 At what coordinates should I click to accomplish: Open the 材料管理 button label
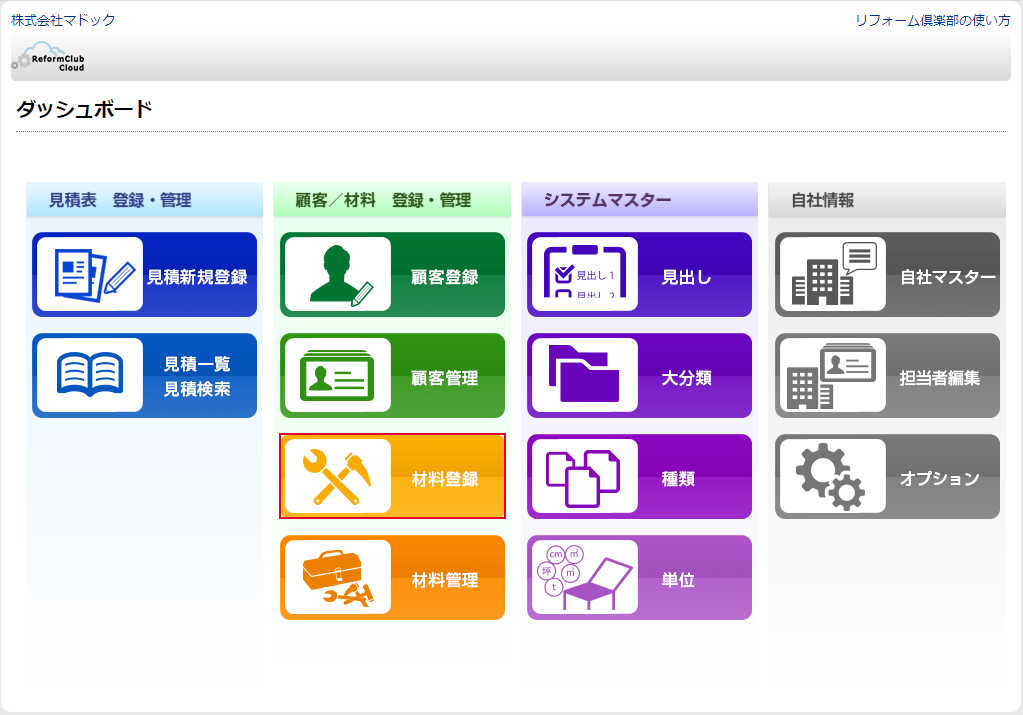tap(445, 580)
